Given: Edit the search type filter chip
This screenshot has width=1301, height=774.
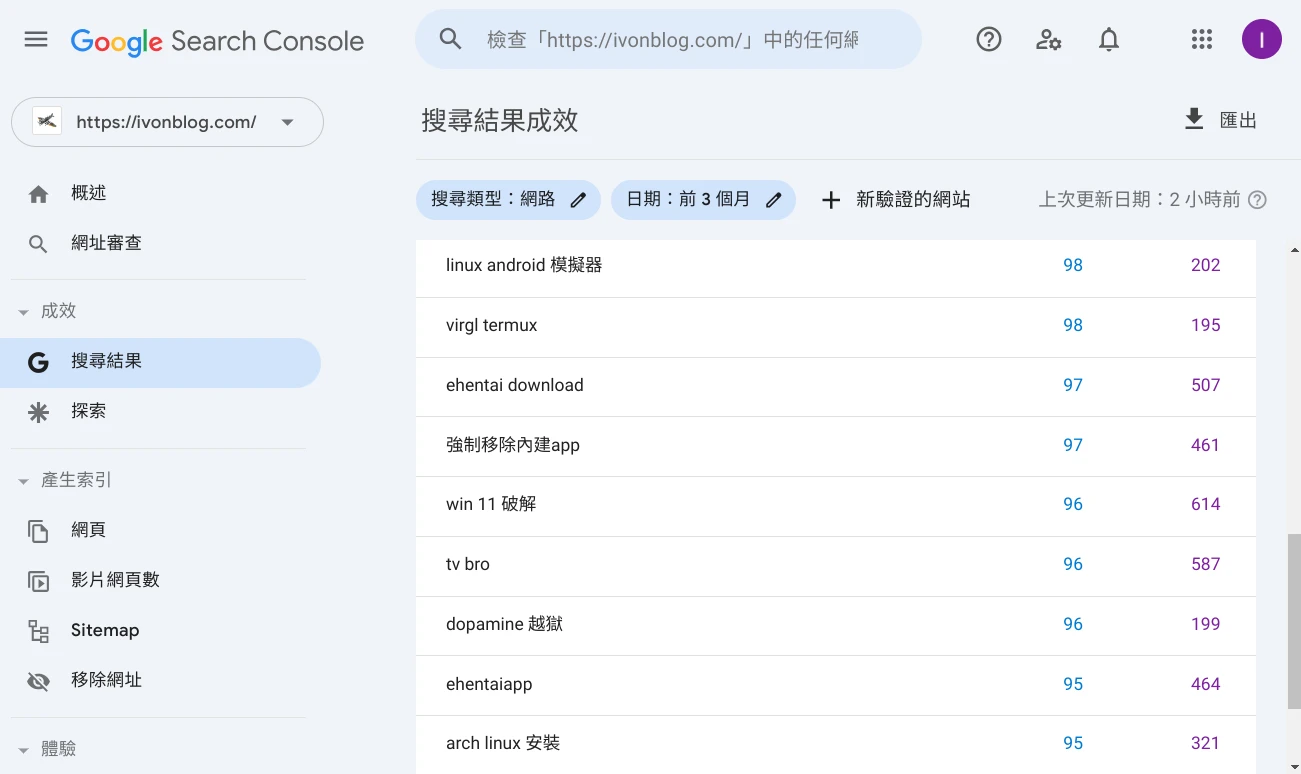Looking at the screenshot, I should pyautogui.click(x=508, y=200).
